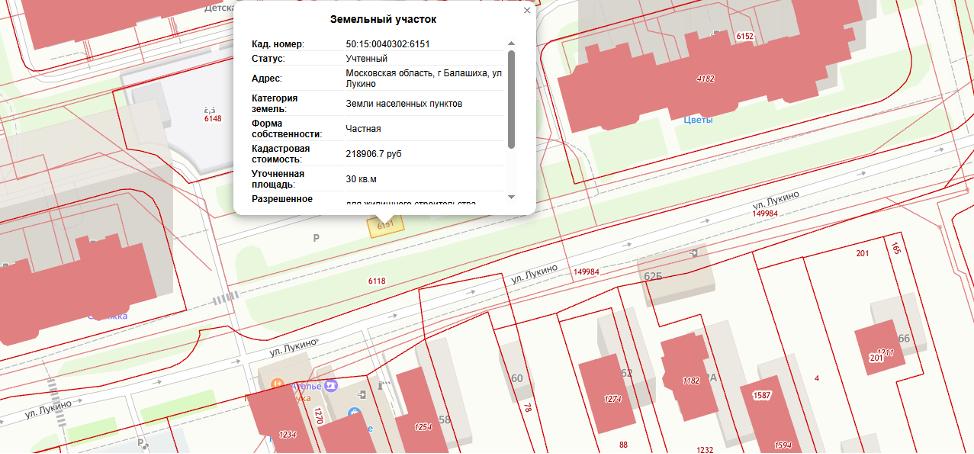The image size is (974, 454).
Task: Select road parcel 6118
Action: 376,282
